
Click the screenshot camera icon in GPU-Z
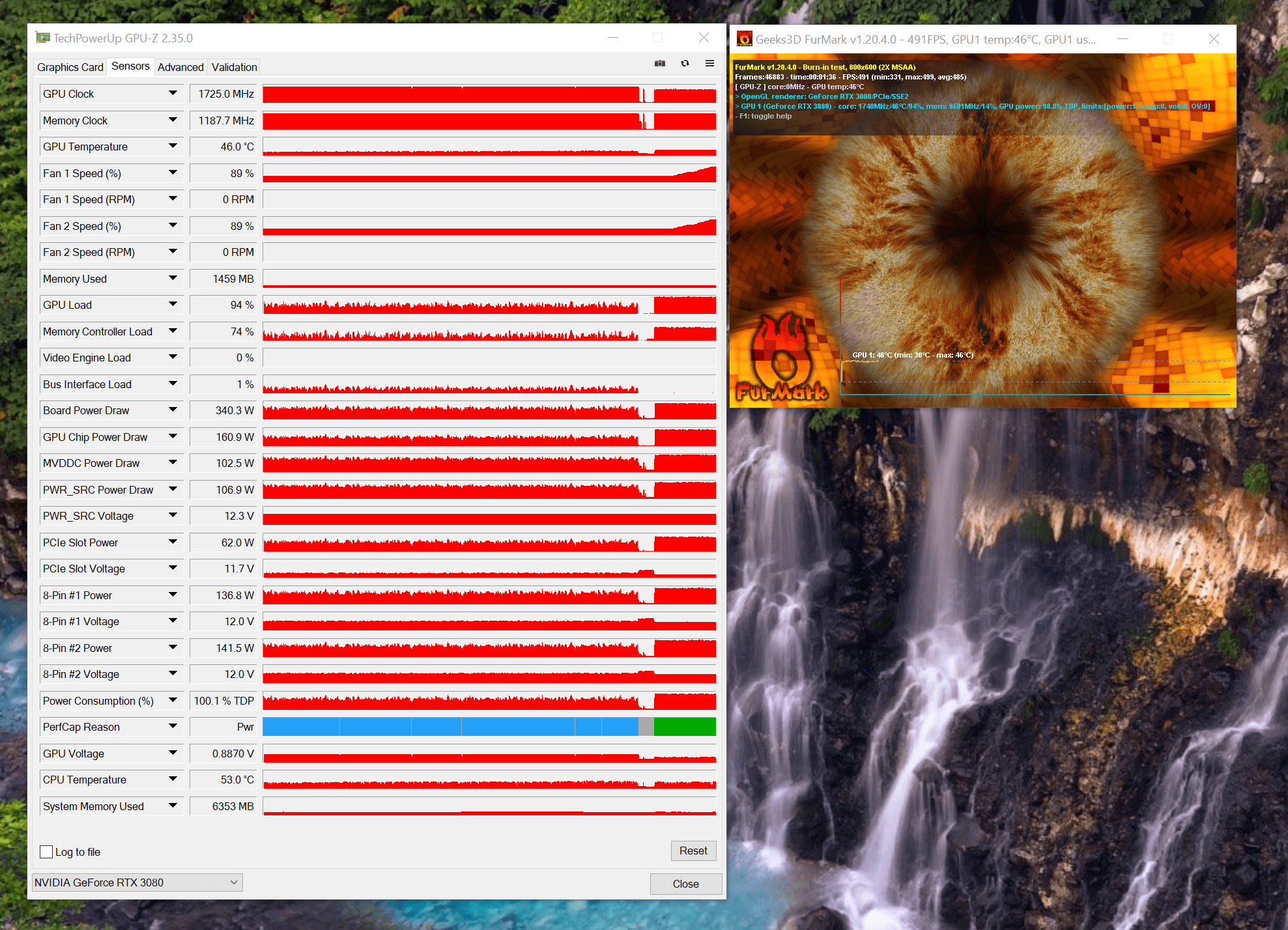pyautogui.click(x=659, y=63)
